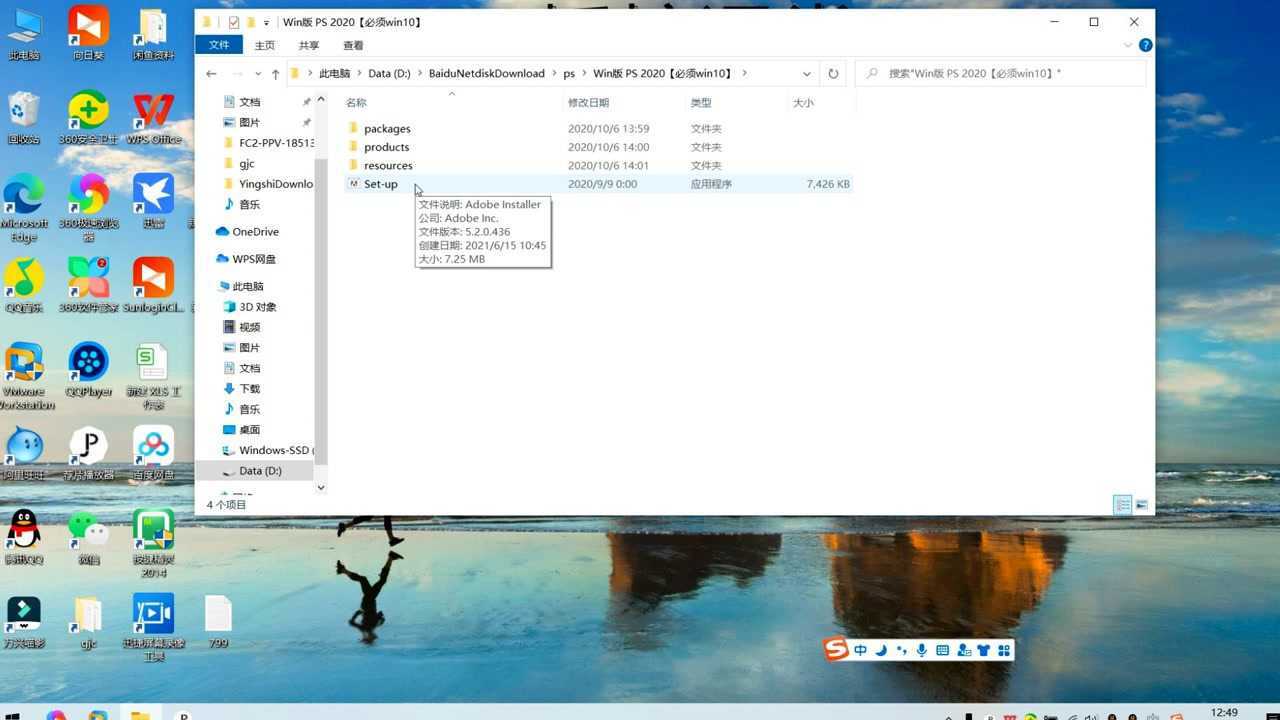Open the SunloginClient desktop shortcut
Screen dimensions: 1280x720
click(x=153, y=286)
